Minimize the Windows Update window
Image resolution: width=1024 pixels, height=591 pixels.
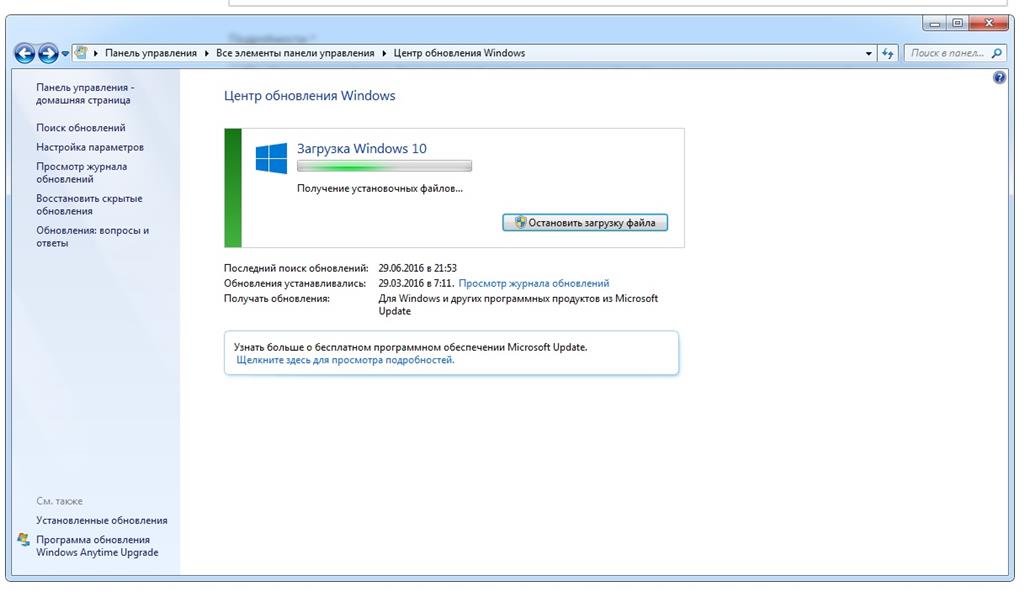point(935,24)
